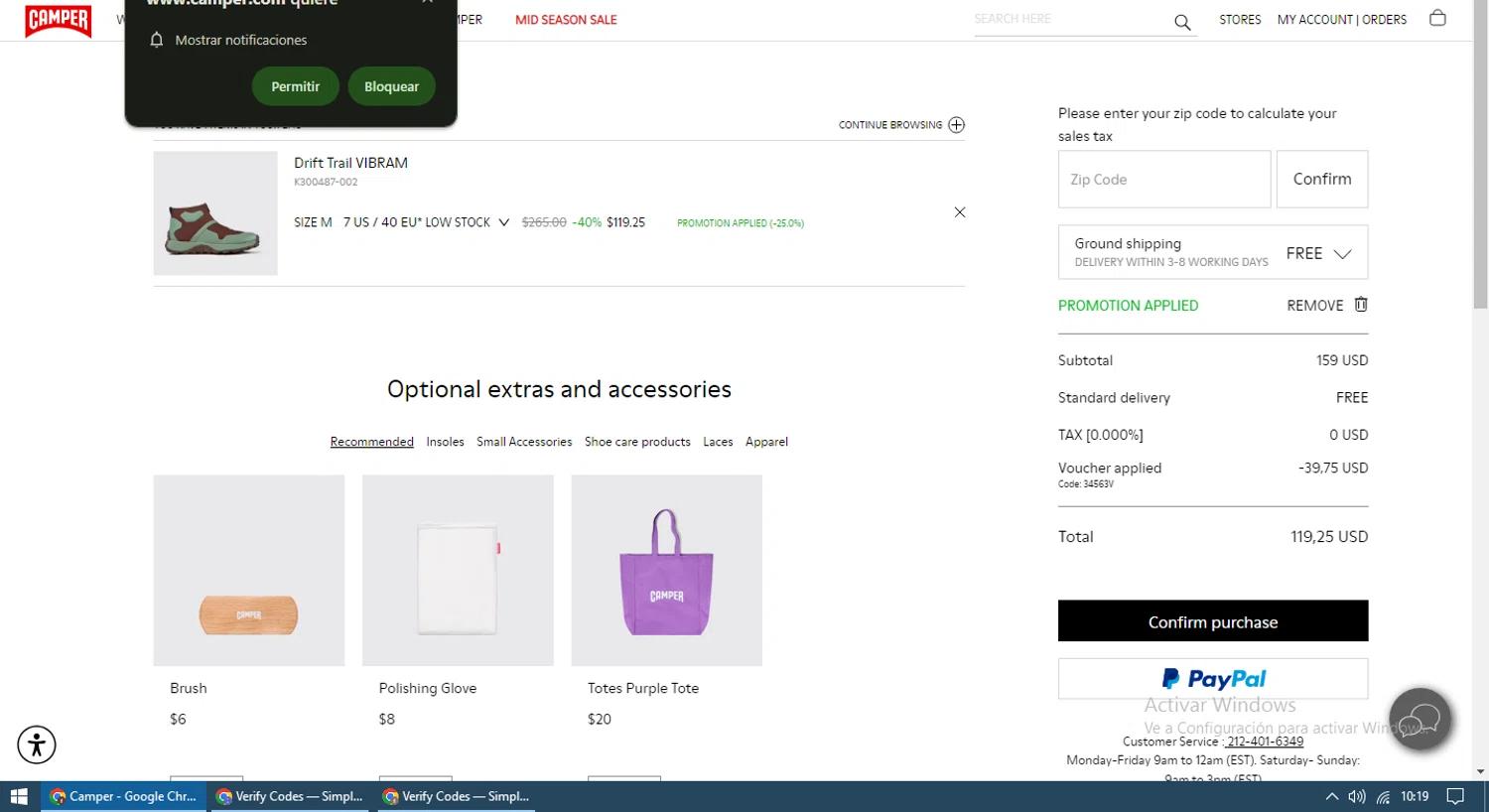Click the Continue Browsing link
The height and width of the screenshot is (812, 1489).
click(x=890, y=125)
